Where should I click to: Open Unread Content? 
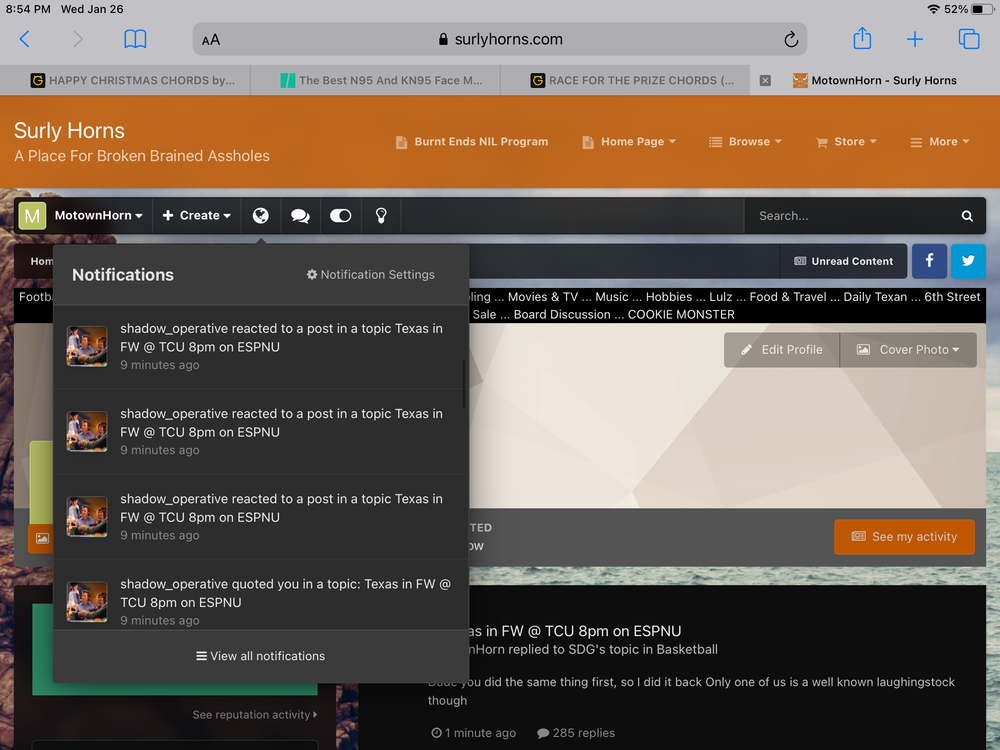(x=843, y=260)
